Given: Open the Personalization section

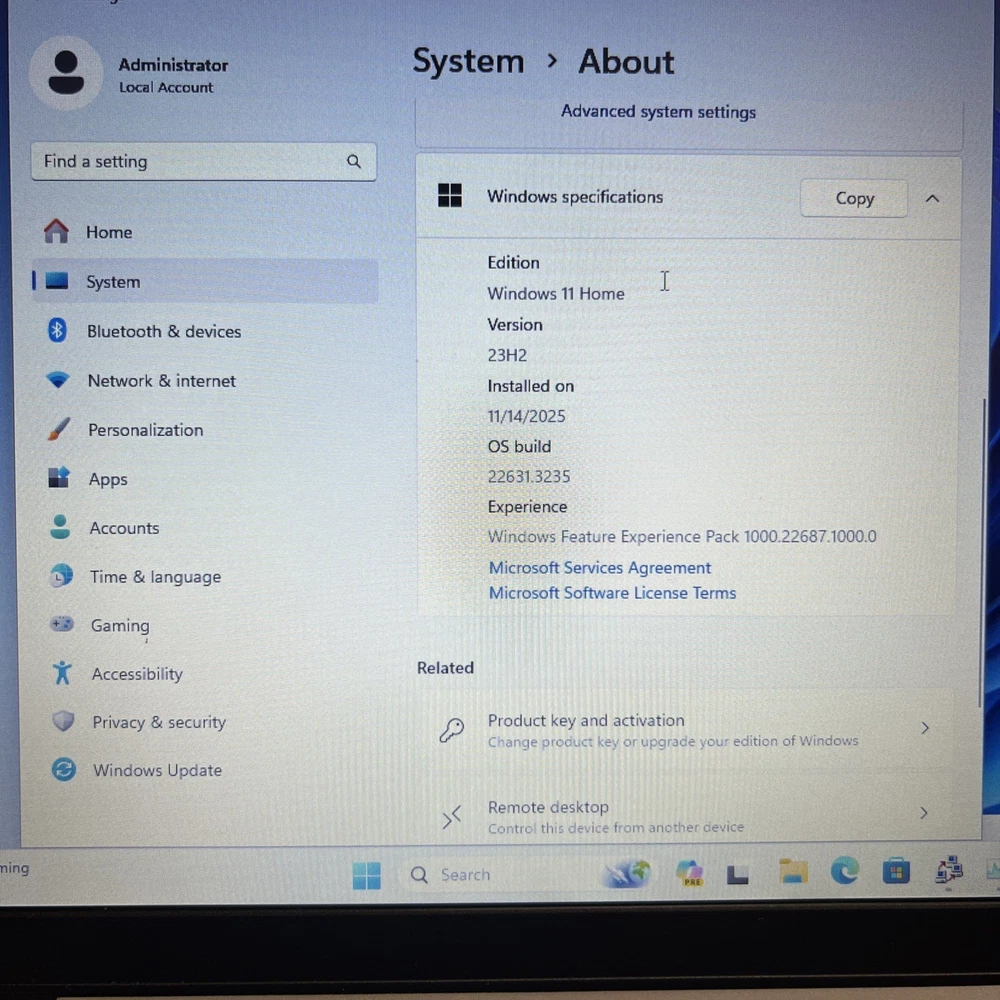Looking at the screenshot, I should 145,430.
